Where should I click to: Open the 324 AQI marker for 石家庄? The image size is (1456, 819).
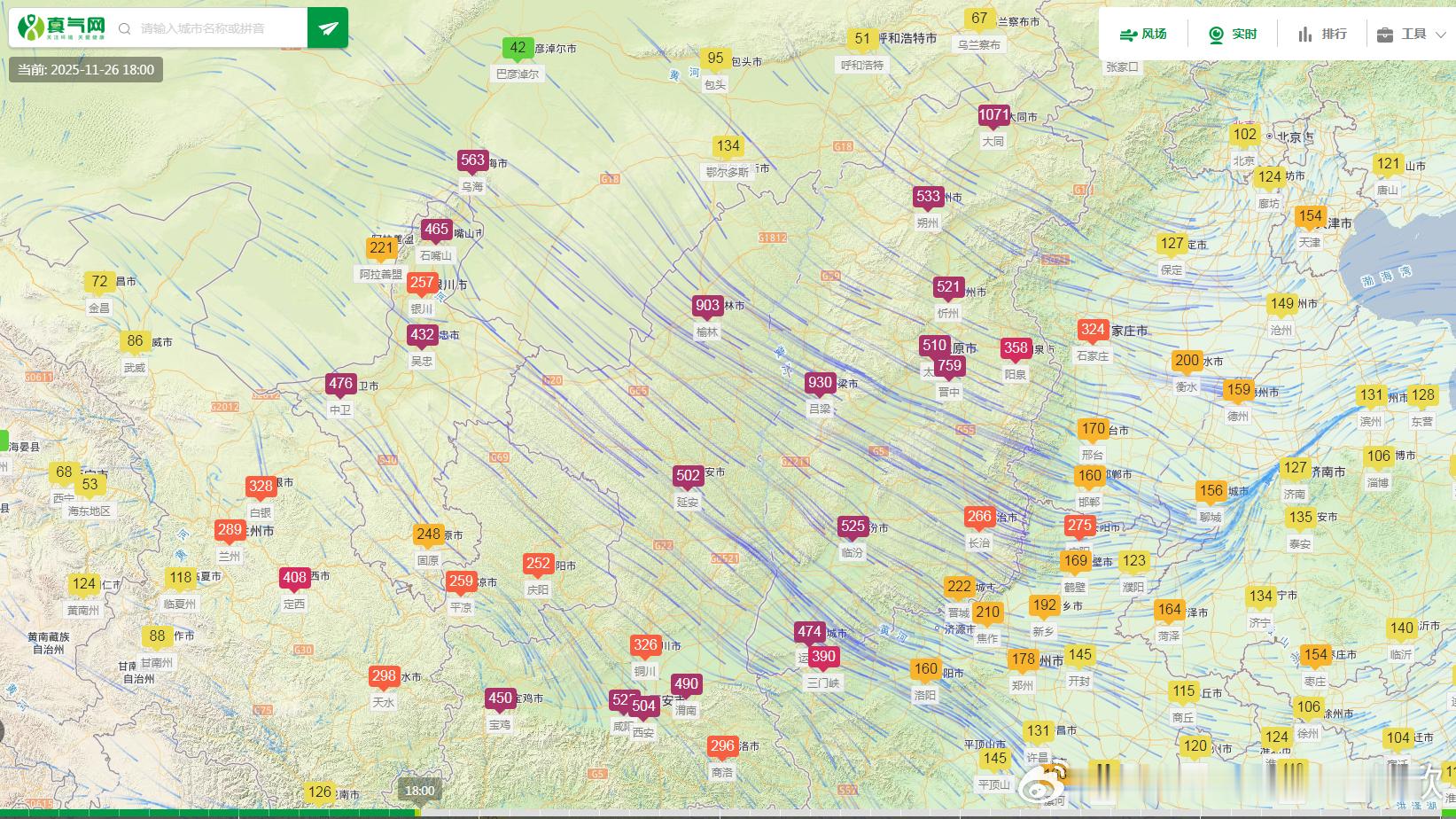pyautogui.click(x=1093, y=331)
